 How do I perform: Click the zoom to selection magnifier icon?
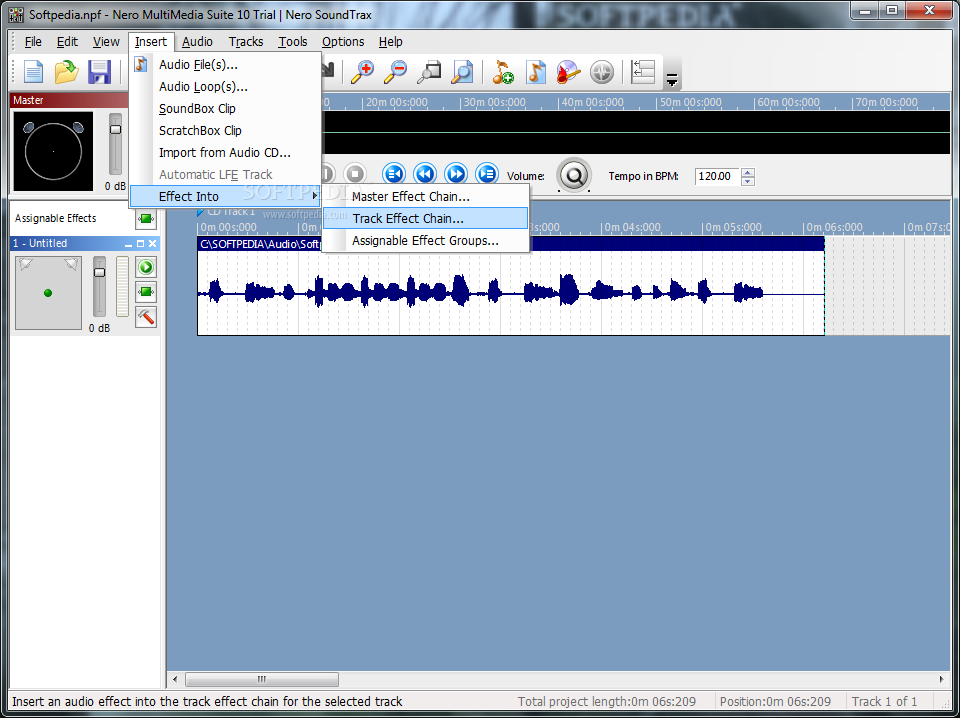pos(429,72)
